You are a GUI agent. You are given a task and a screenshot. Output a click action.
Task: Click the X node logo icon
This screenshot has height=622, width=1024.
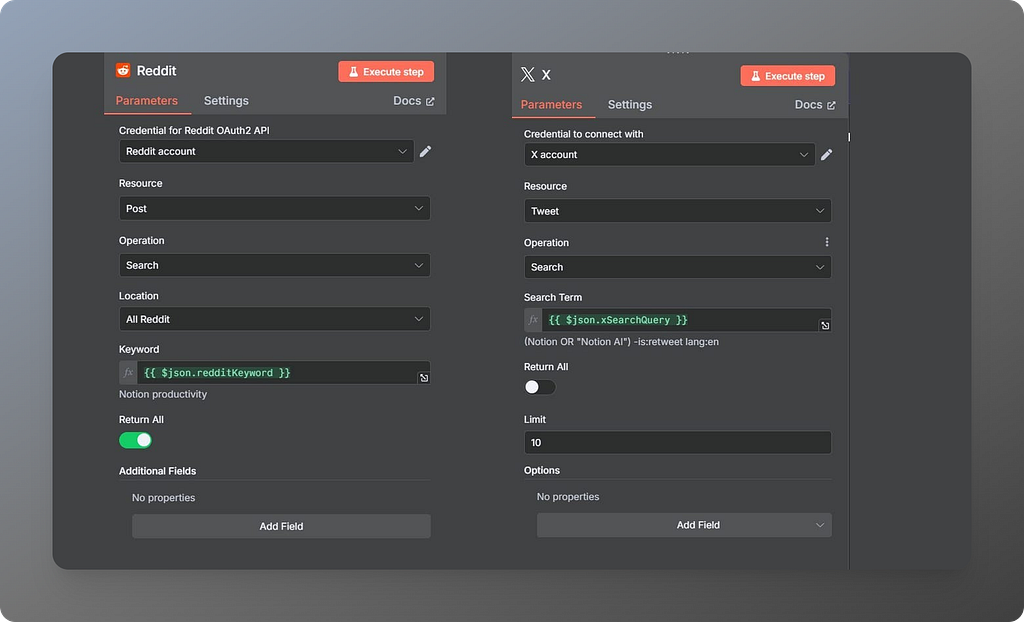(527, 74)
